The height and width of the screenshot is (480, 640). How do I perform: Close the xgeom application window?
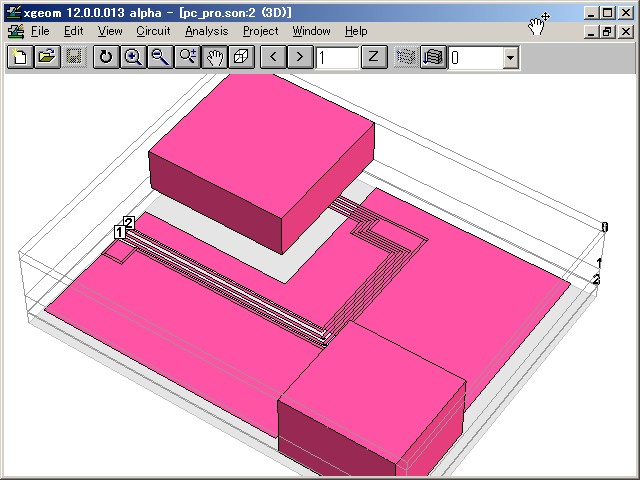[x=625, y=13]
